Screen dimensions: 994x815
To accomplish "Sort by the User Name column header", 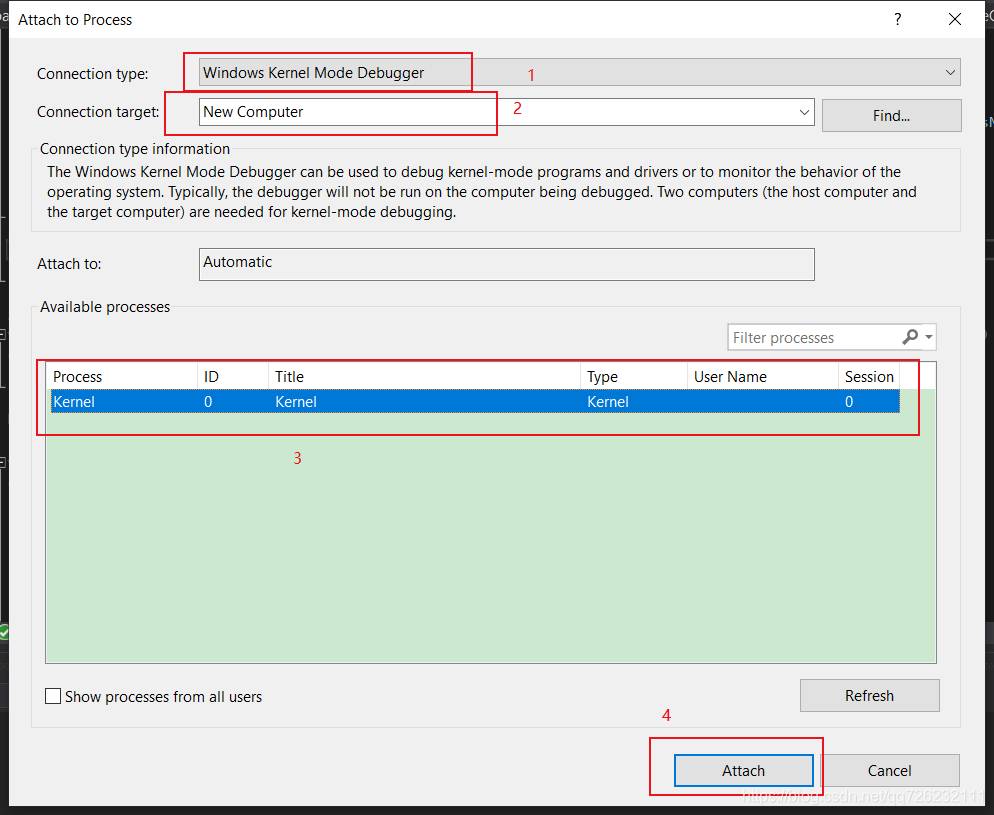I will [x=763, y=376].
